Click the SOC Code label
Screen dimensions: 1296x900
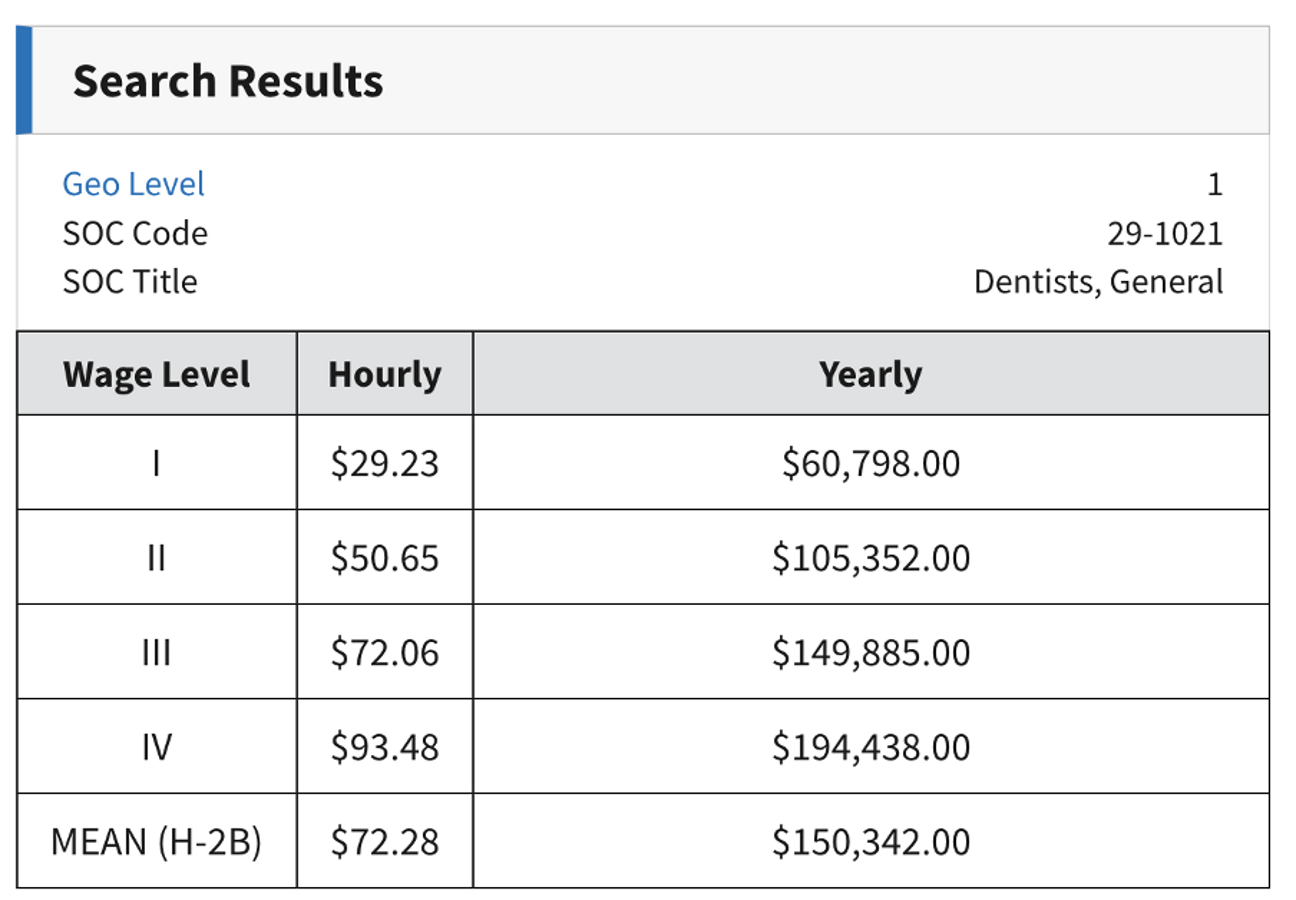pos(135,233)
